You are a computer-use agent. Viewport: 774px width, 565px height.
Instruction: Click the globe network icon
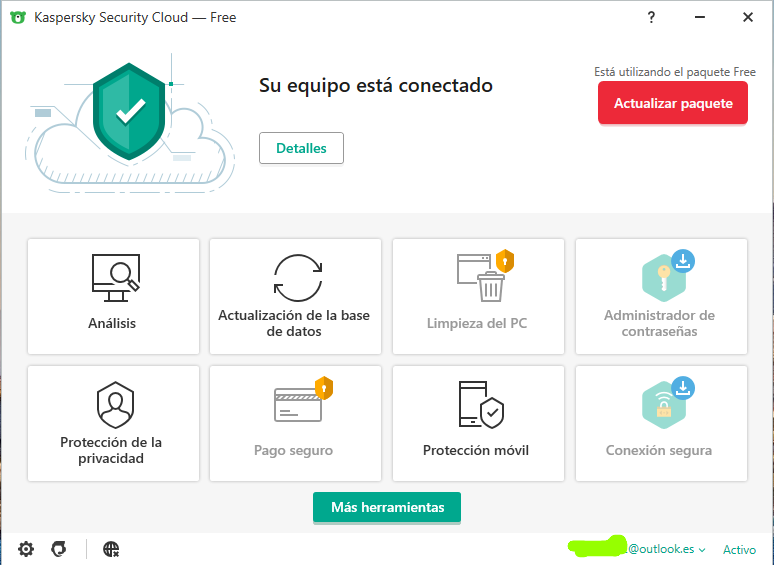point(111,549)
